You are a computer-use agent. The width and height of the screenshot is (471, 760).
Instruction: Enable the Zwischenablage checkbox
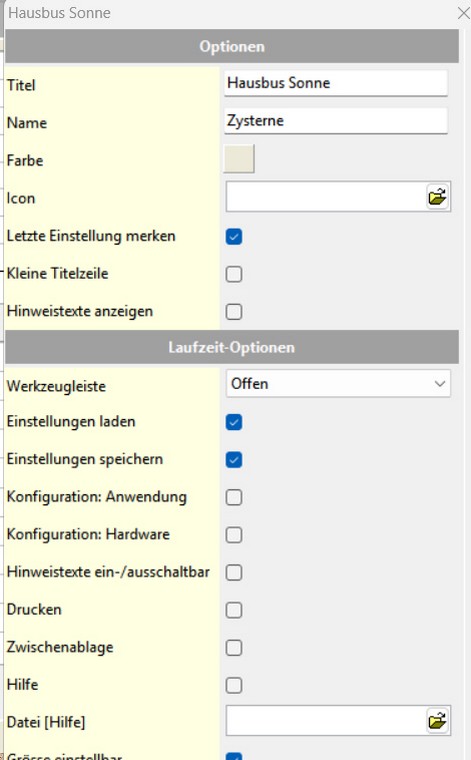[234, 648]
